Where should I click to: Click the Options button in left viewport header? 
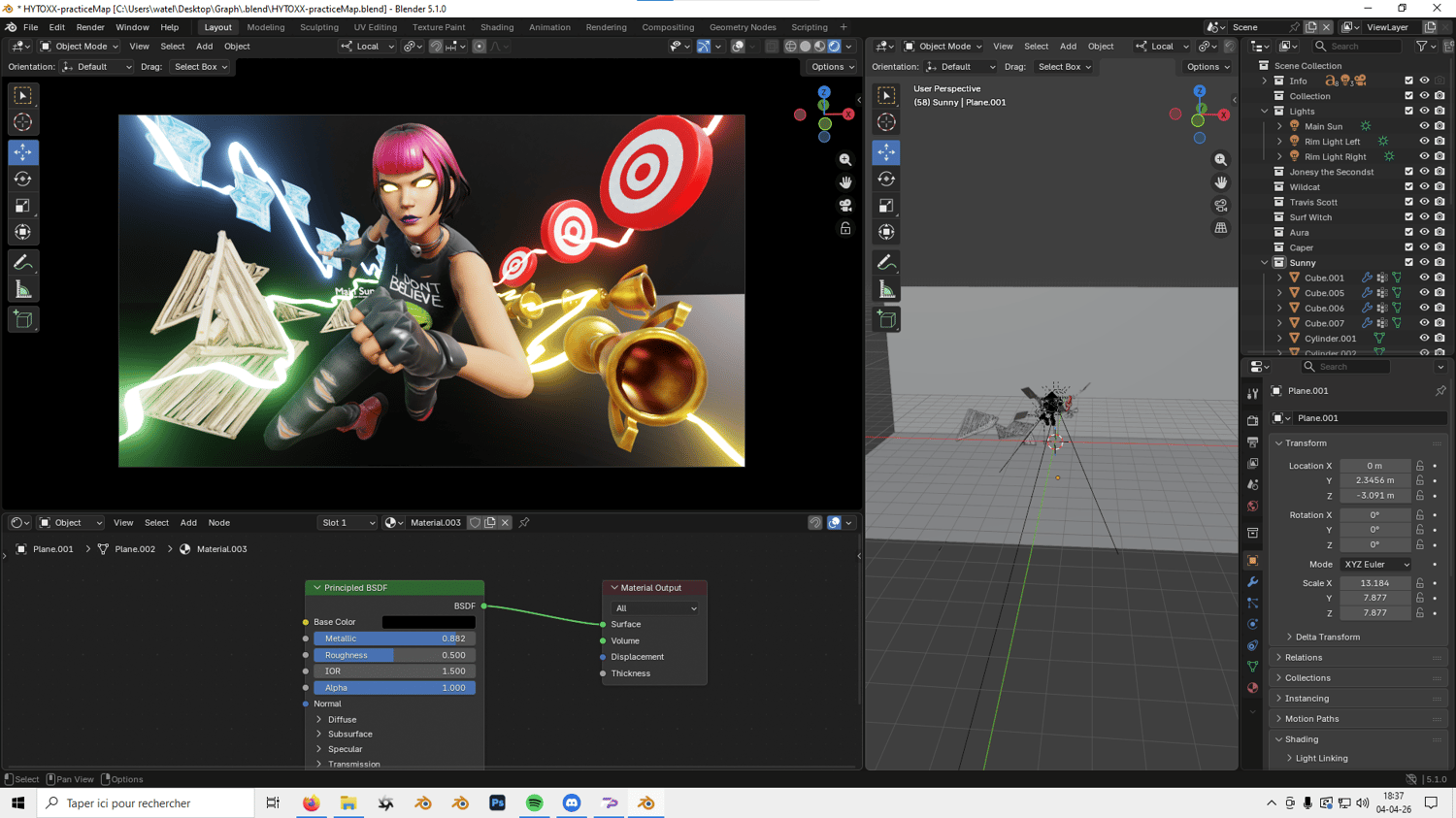pyautogui.click(x=832, y=67)
